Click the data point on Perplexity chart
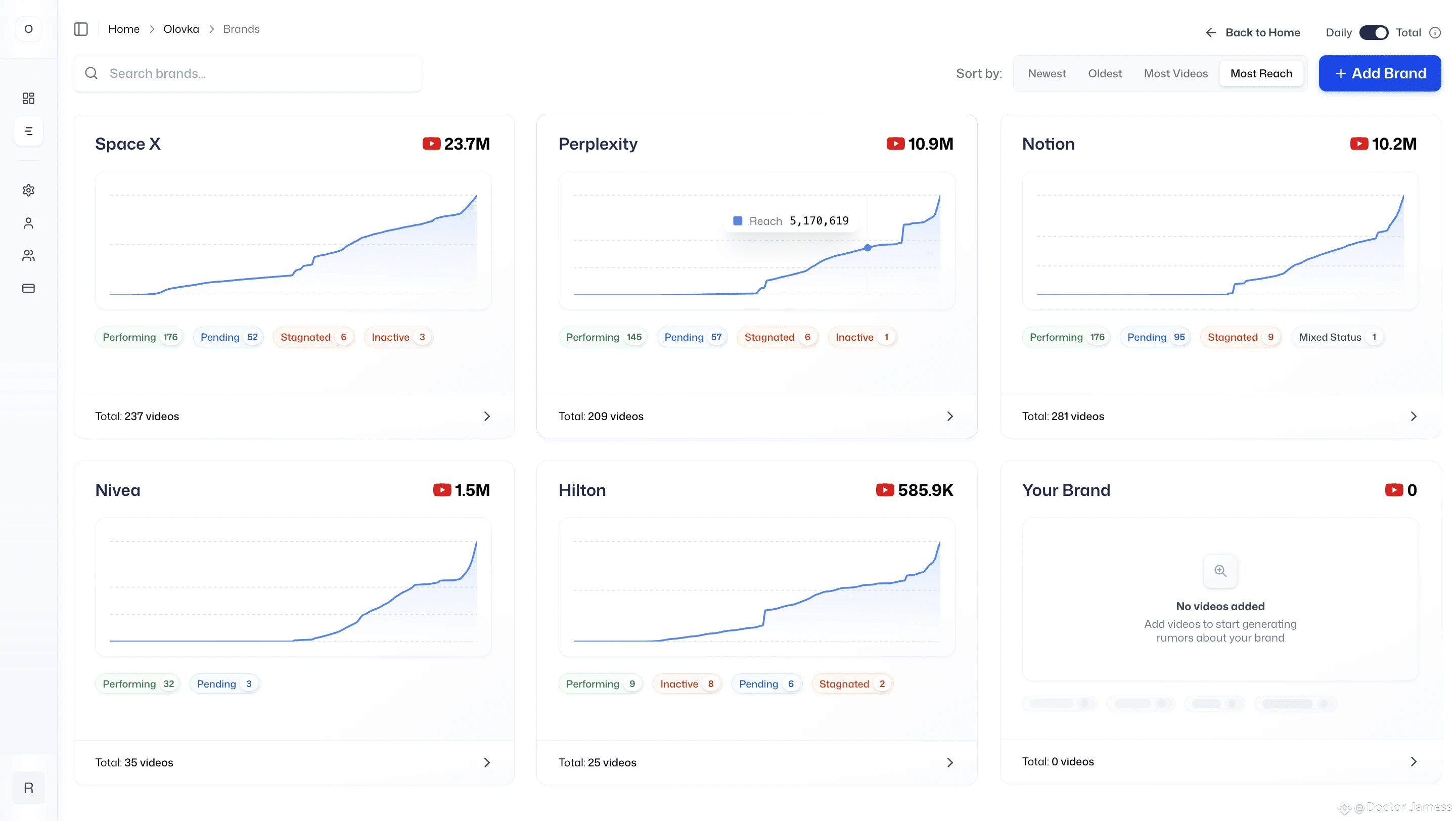Image resolution: width=1456 pixels, height=821 pixels. [867, 248]
